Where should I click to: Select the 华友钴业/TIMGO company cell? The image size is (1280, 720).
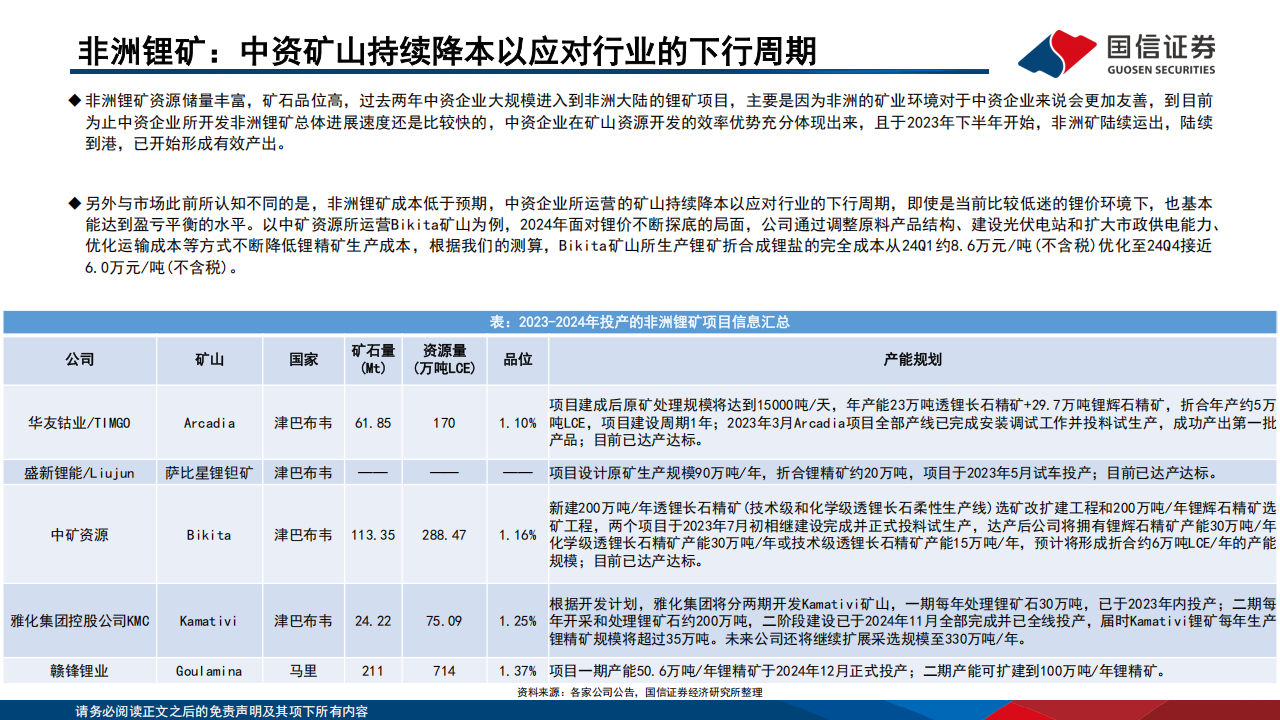pos(80,423)
